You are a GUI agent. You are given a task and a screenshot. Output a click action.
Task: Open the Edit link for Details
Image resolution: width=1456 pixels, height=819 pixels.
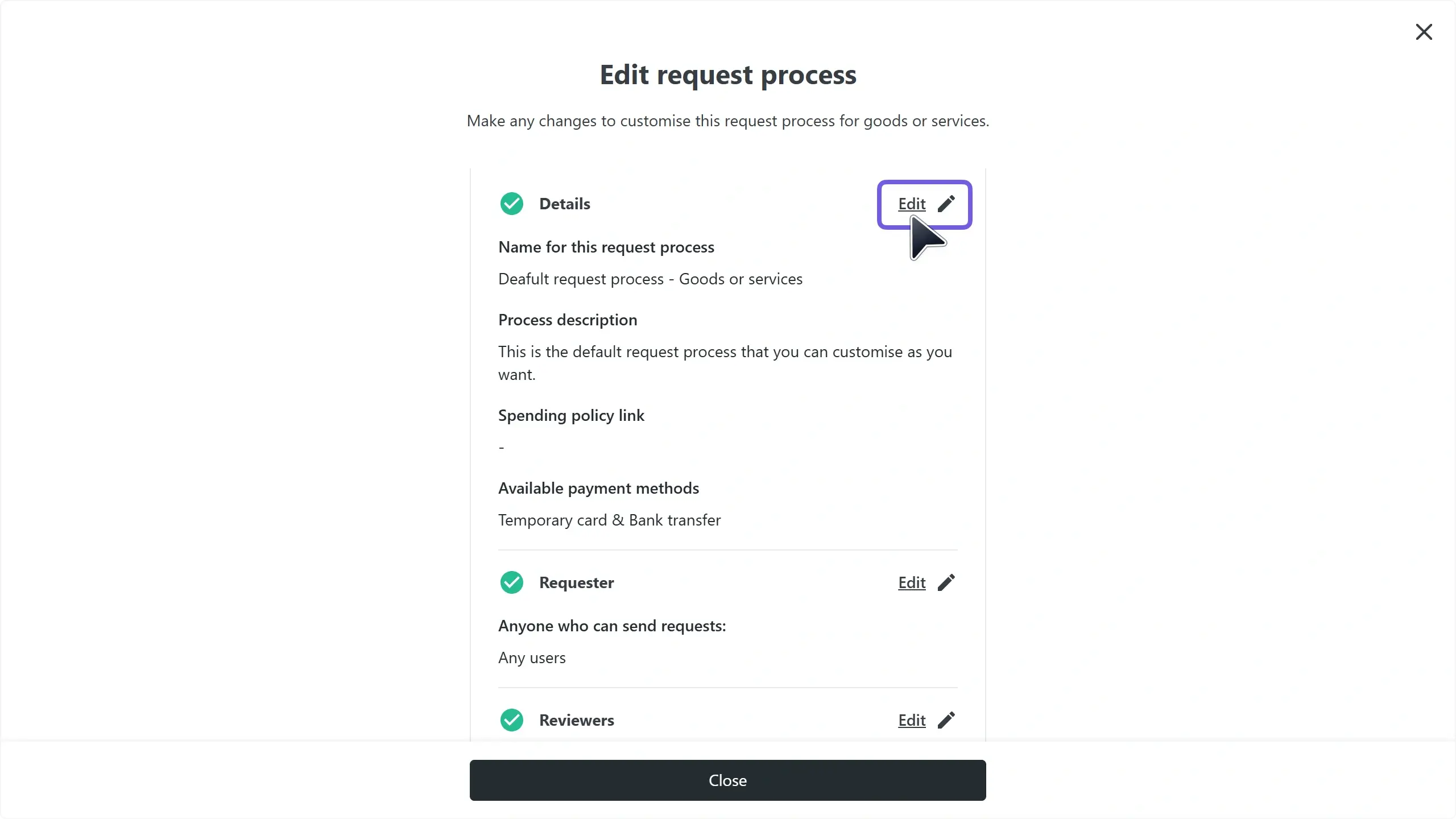pyautogui.click(x=912, y=204)
